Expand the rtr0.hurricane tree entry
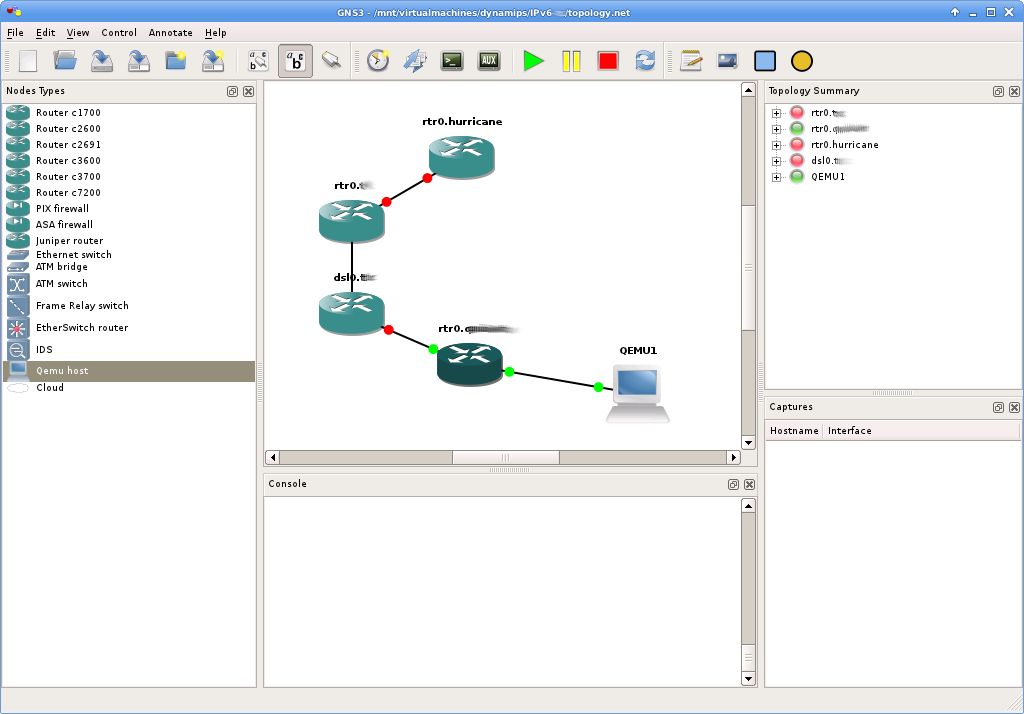This screenshot has width=1024, height=714. click(x=776, y=145)
